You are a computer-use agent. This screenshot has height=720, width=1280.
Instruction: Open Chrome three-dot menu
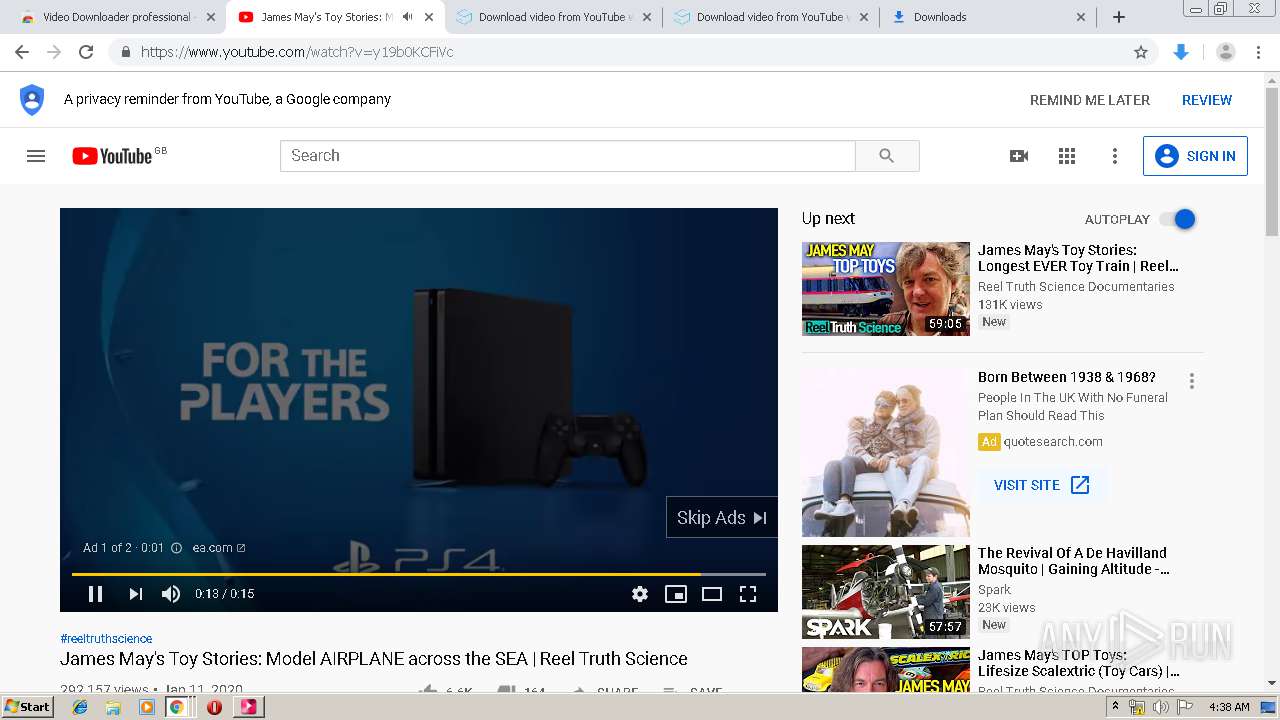click(x=1259, y=52)
